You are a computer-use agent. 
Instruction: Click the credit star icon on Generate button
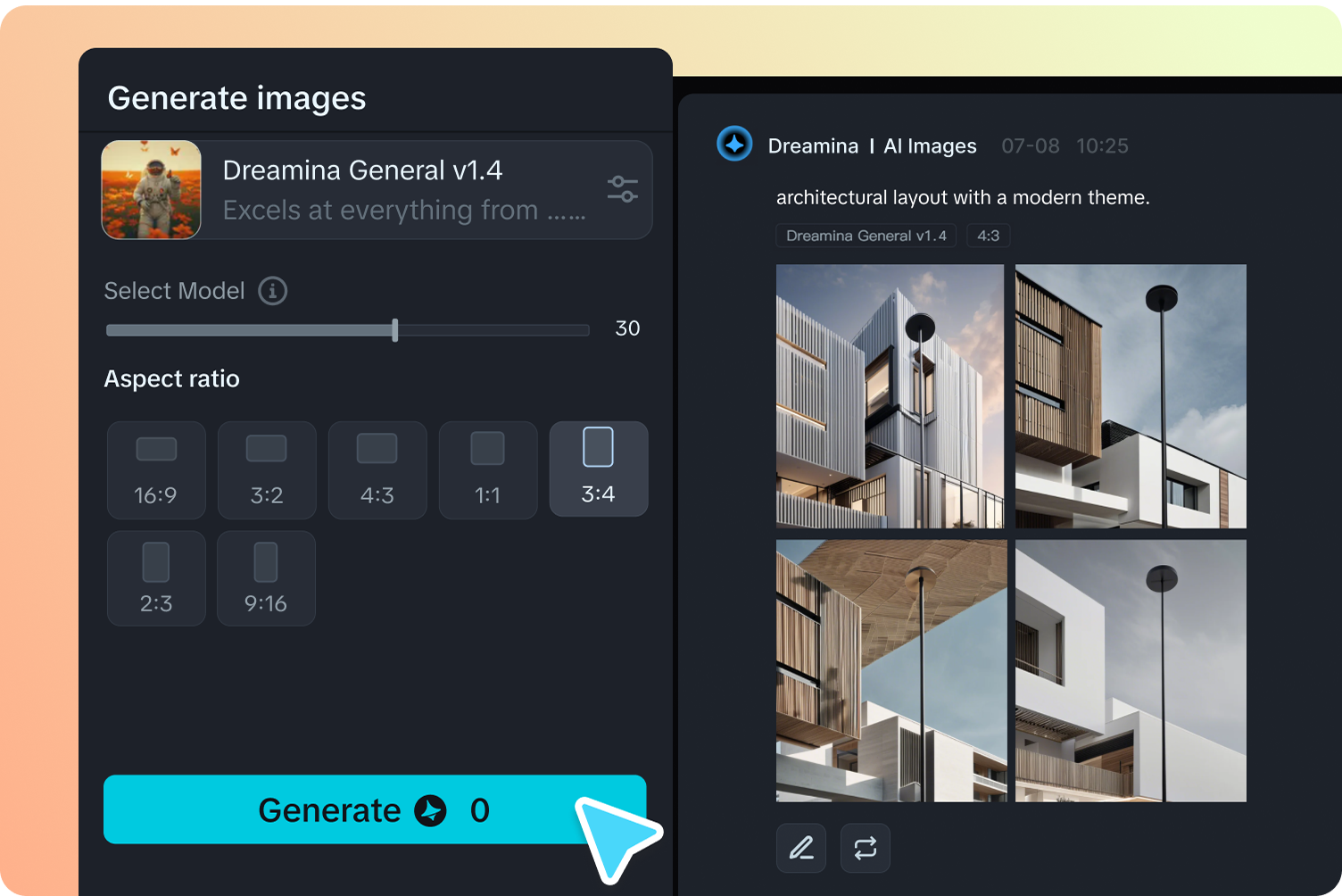(430, 810)
